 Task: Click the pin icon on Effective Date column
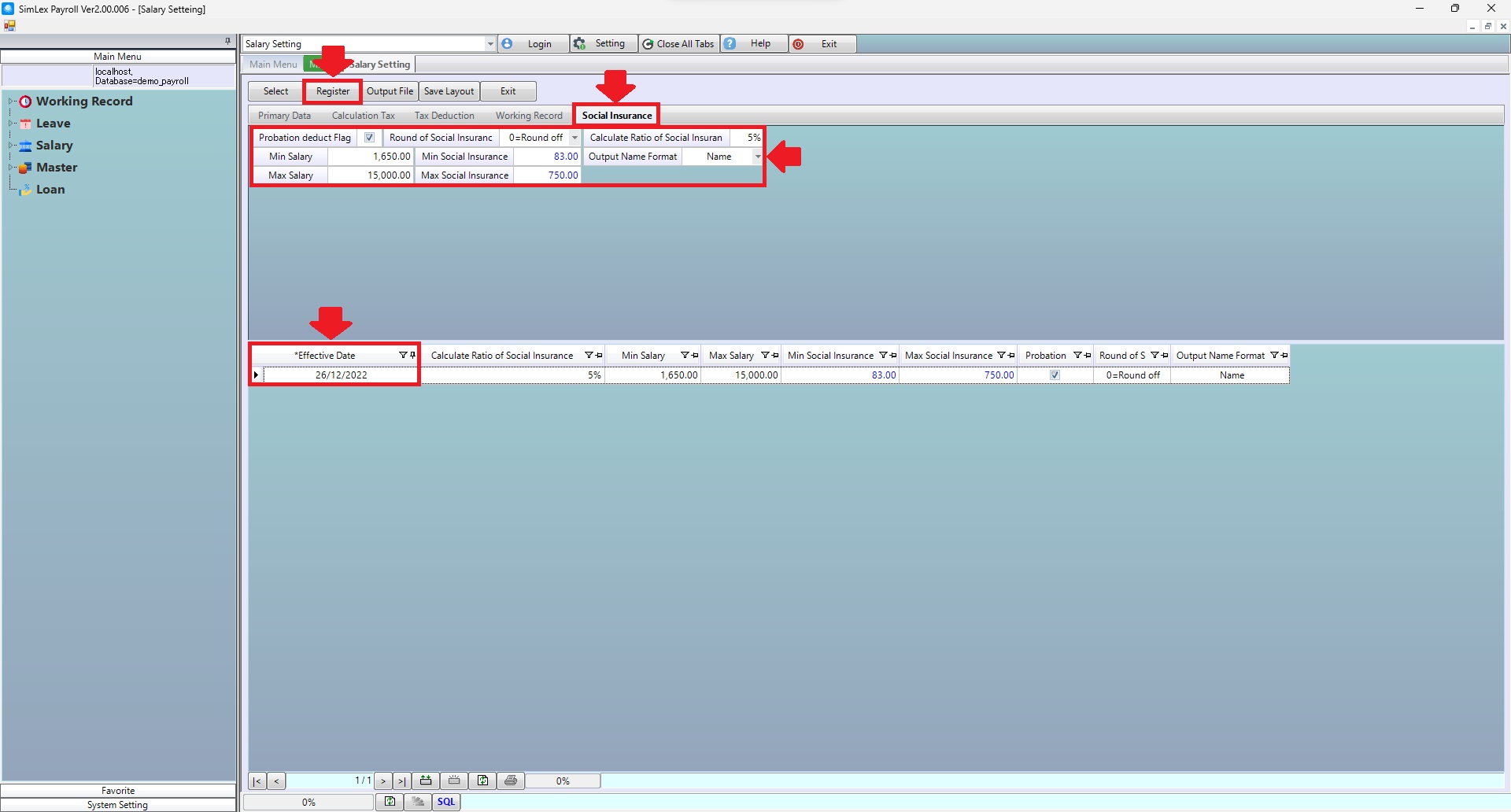412,356
